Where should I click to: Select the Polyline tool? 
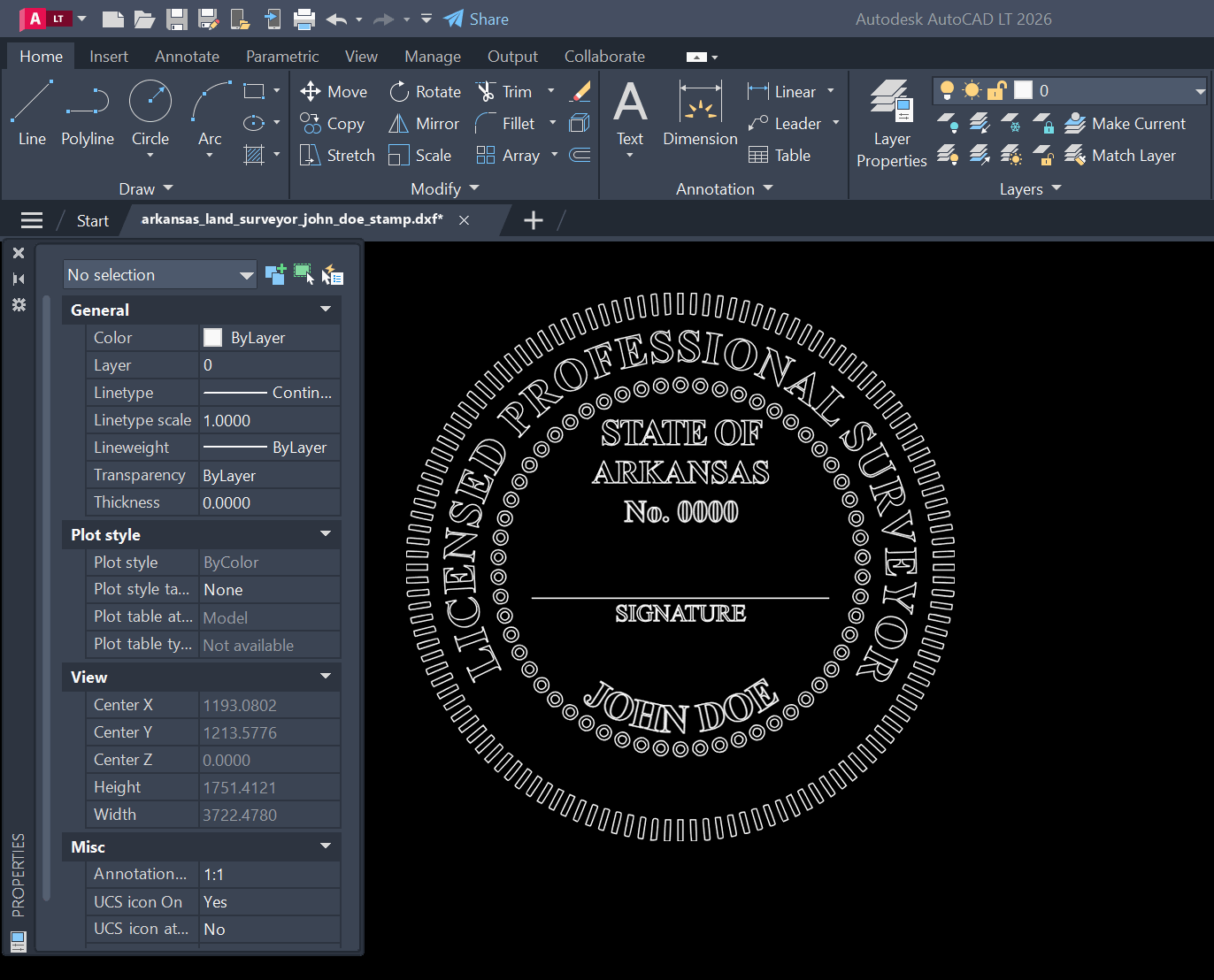88,112
